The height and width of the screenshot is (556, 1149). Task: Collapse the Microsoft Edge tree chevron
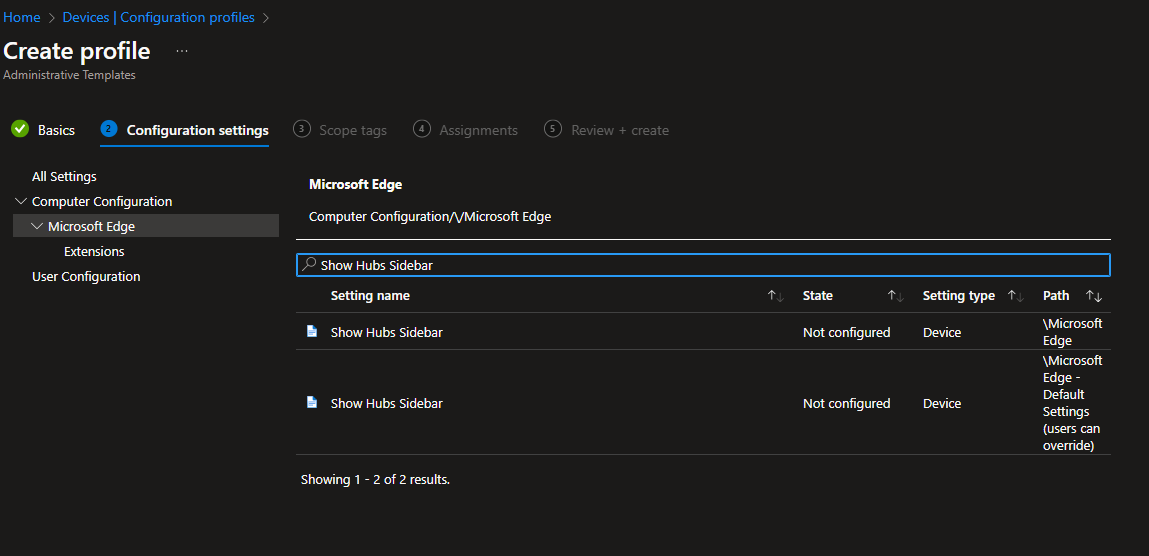tap(37, 226)
